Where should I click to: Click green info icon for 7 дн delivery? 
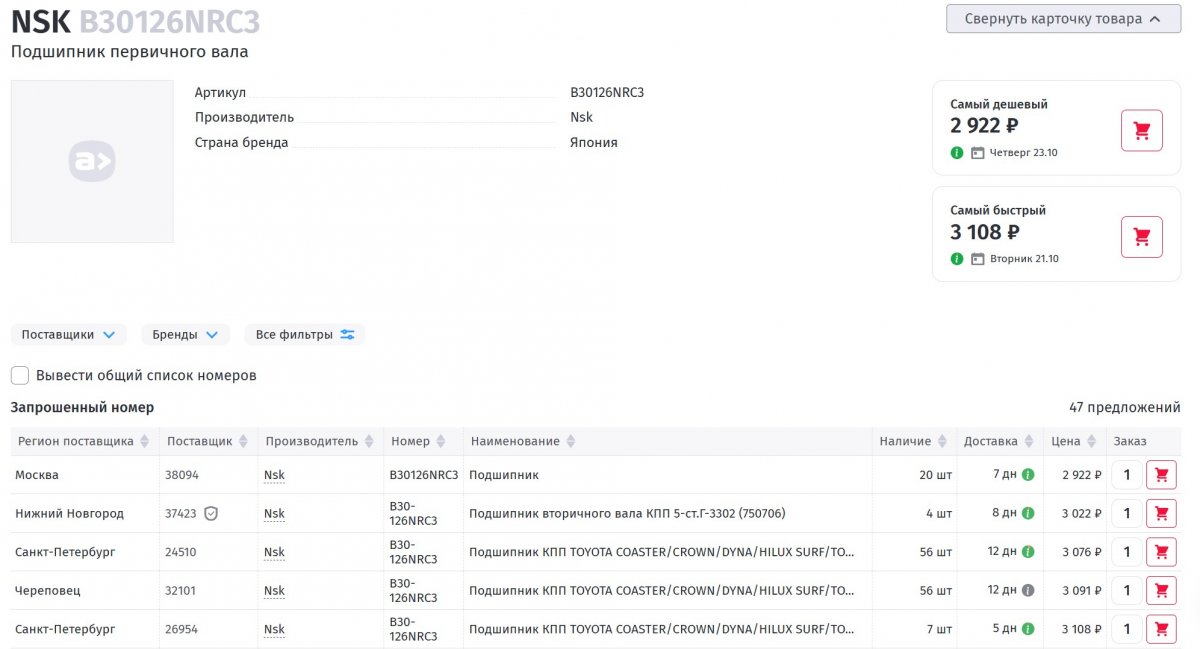click(x=1028, y=475)
